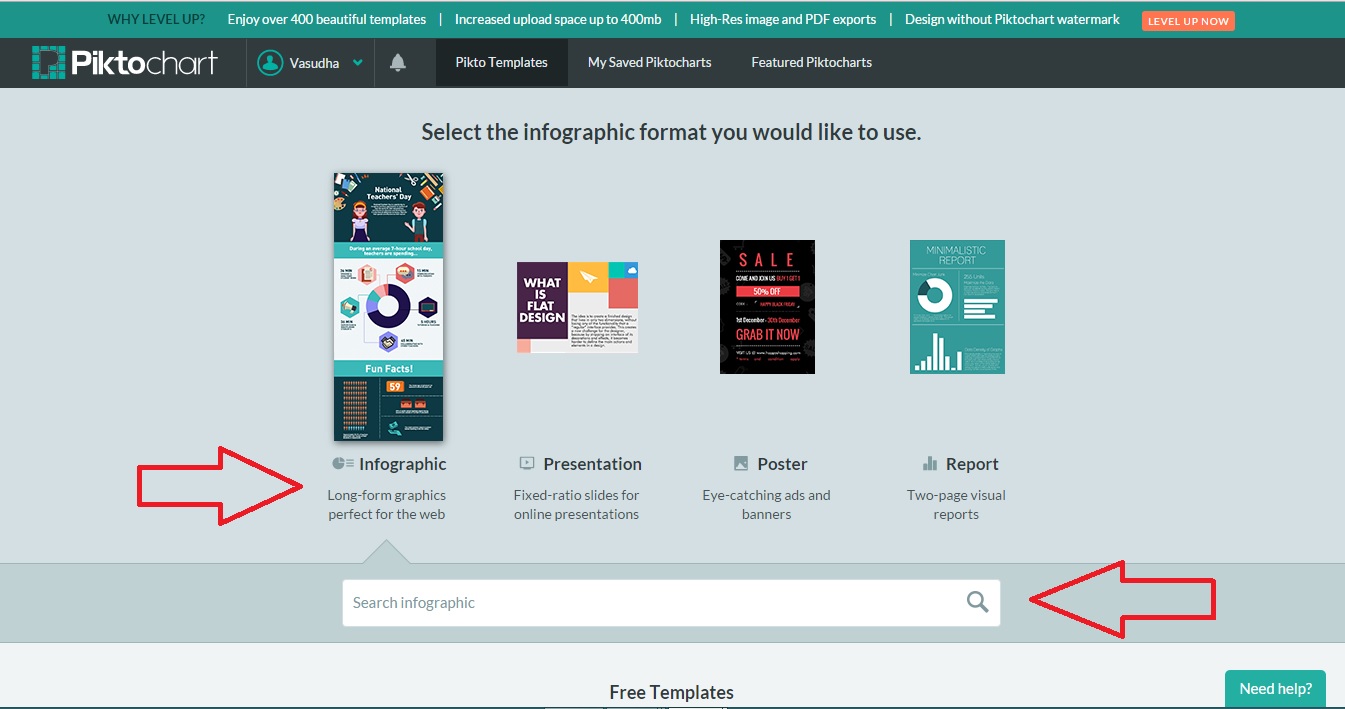
Task: Click the 'Select the infographic format' heading
Action: click(671, 132)
